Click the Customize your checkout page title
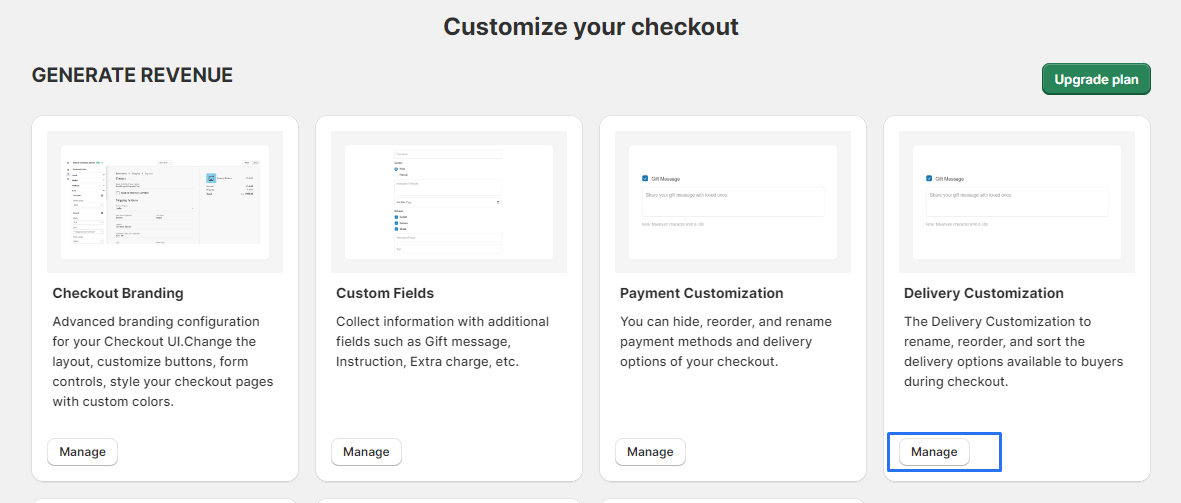This screenshot has height=503, width=1181. [590, 26]
